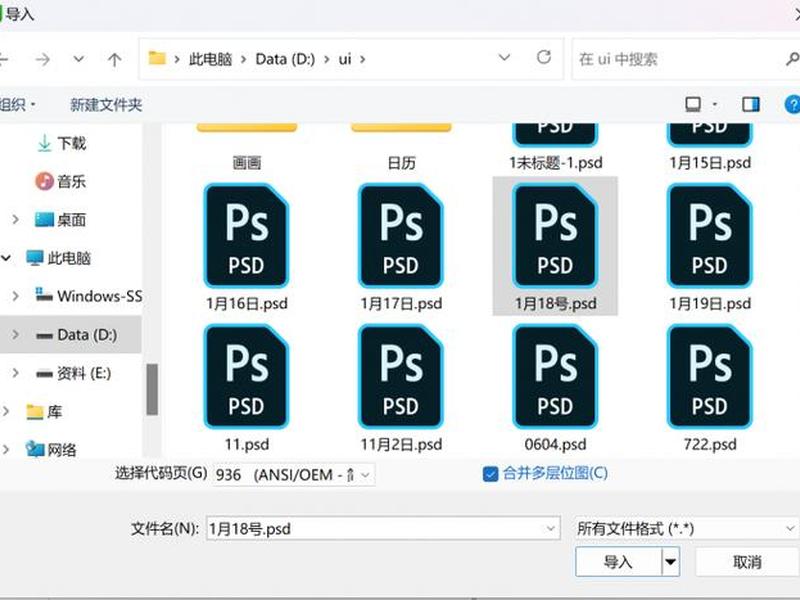Click the forward navigation arrow

(x=42, y=60)
